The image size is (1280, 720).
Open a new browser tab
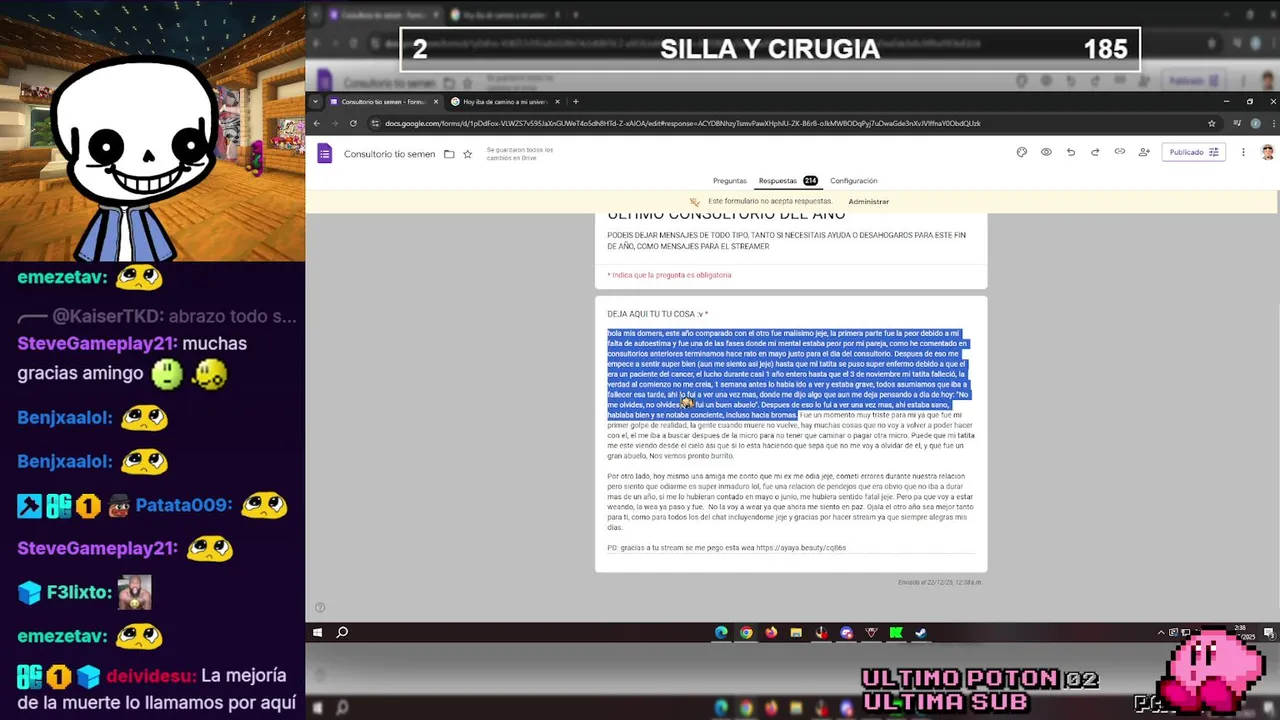(575, 101)
